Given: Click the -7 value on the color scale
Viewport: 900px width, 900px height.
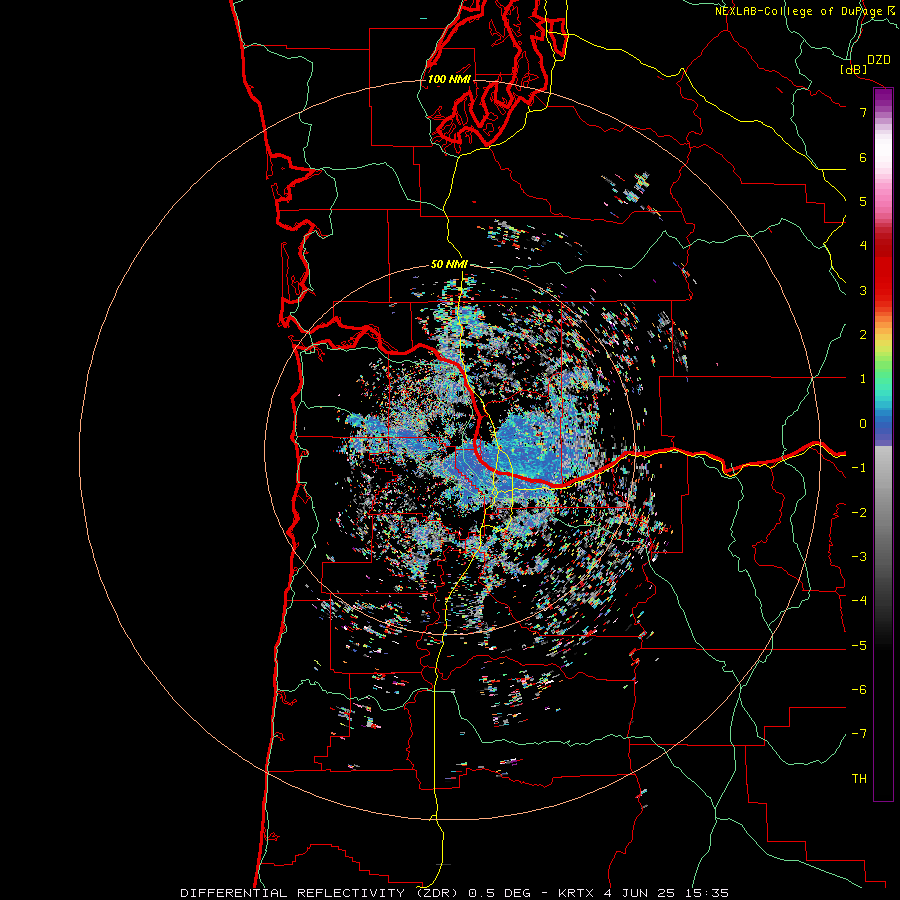Looking at the screenshot, I should tap(859, 734).
